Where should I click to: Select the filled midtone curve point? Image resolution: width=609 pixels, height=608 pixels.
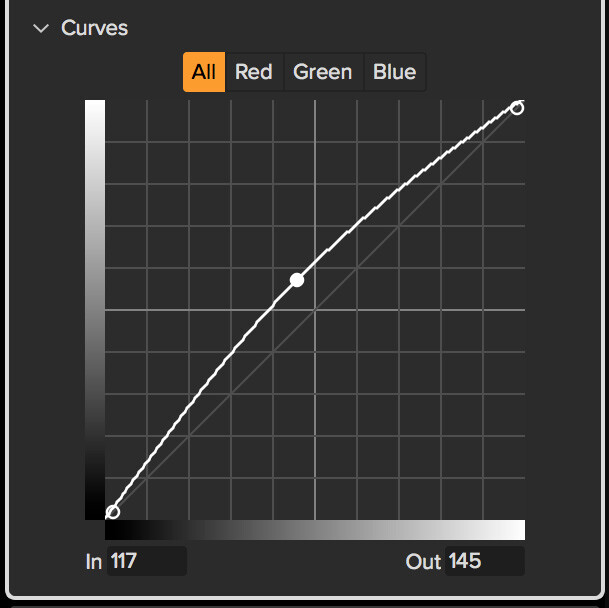[297, 280]
